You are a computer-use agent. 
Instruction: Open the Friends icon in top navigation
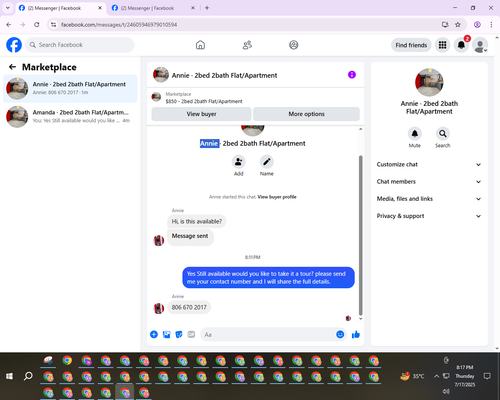pyautogui.click(x=247, y=45)
